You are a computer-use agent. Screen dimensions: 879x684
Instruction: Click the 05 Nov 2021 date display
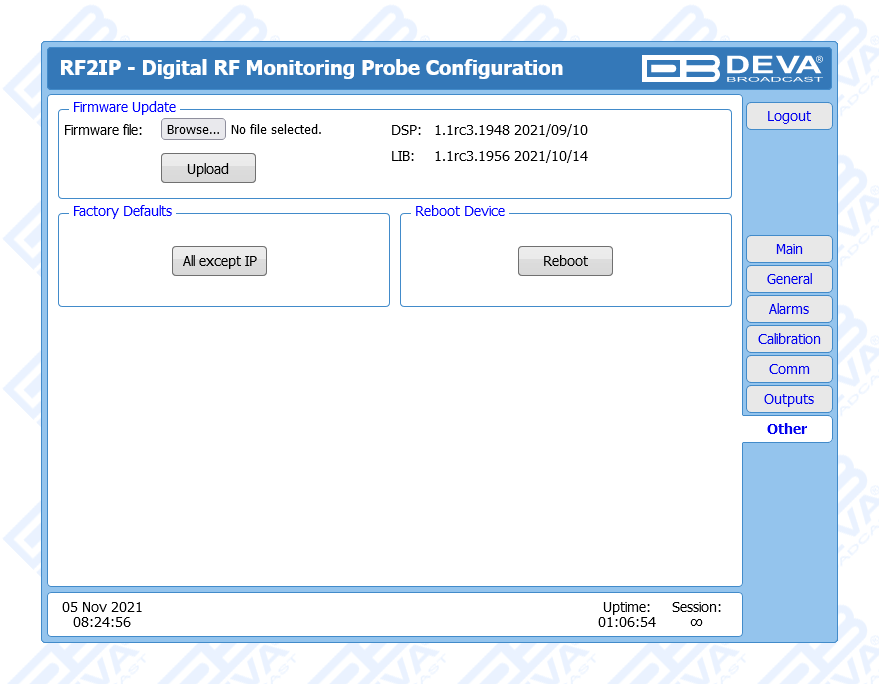click(x=102, y=607)
